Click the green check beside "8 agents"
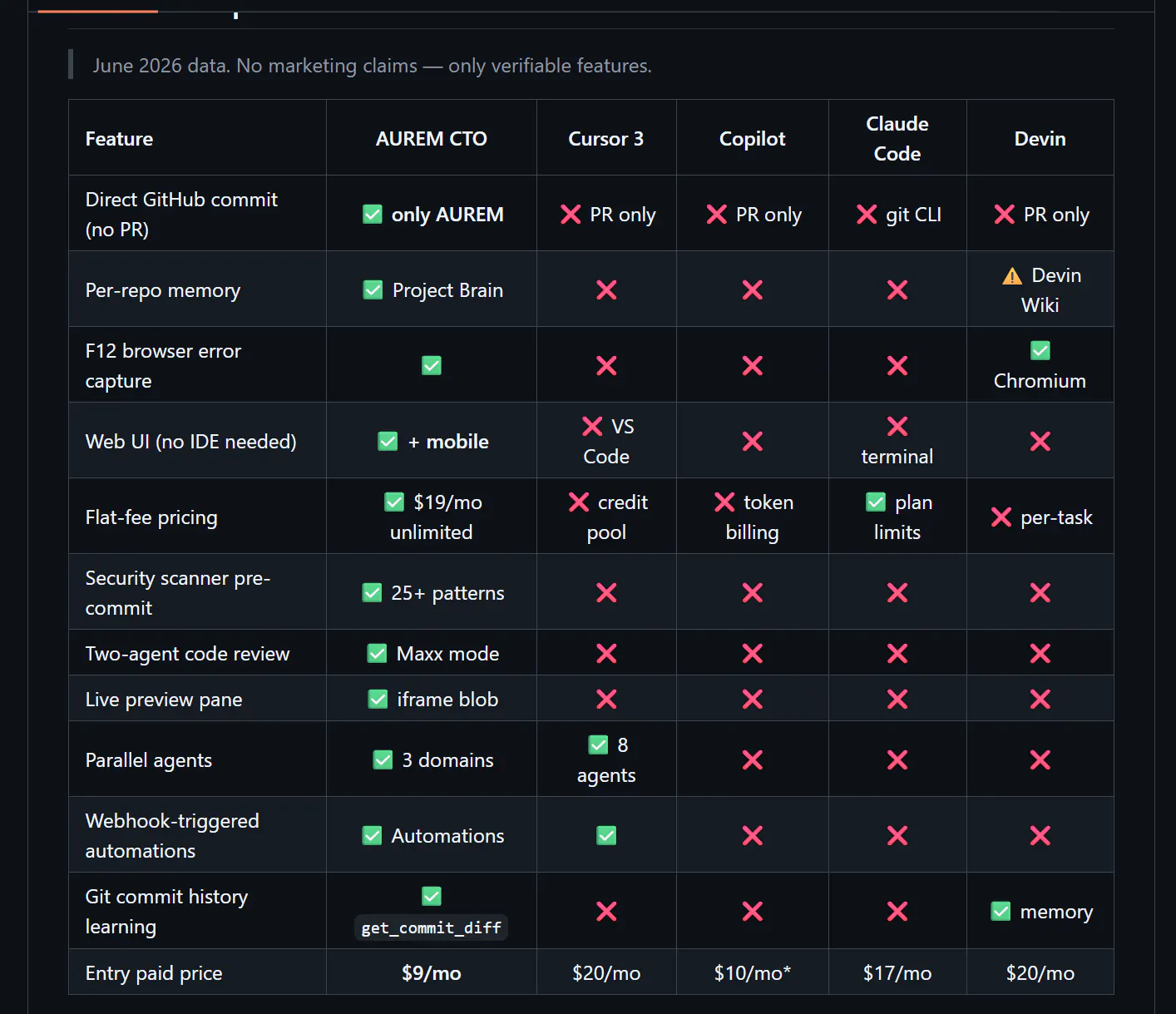This screenshot has width=1176, height=1014. click(x=599, y=745)
